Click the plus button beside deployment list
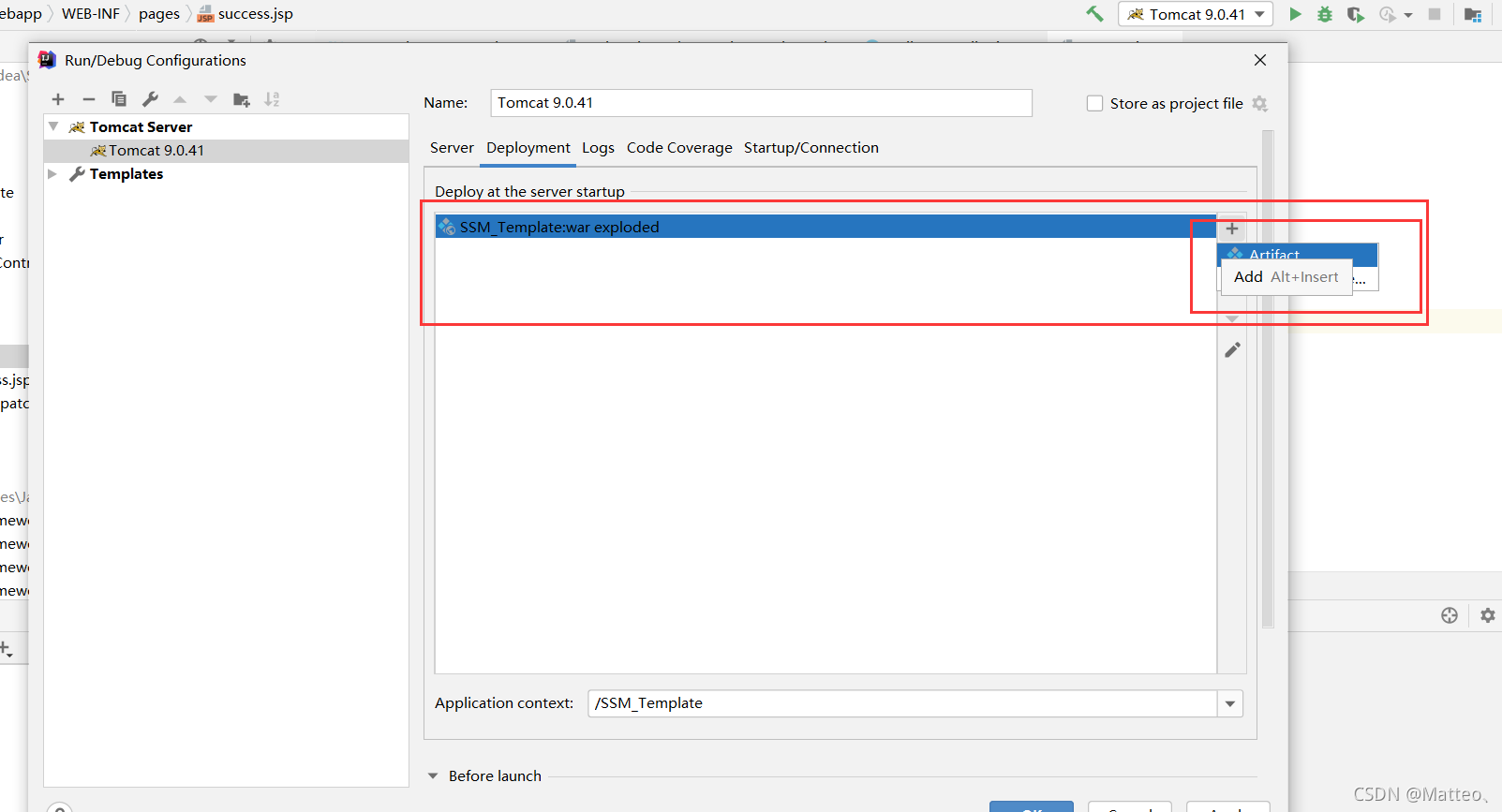This screenshot has width=1502, height=812. pos(1232,229)
